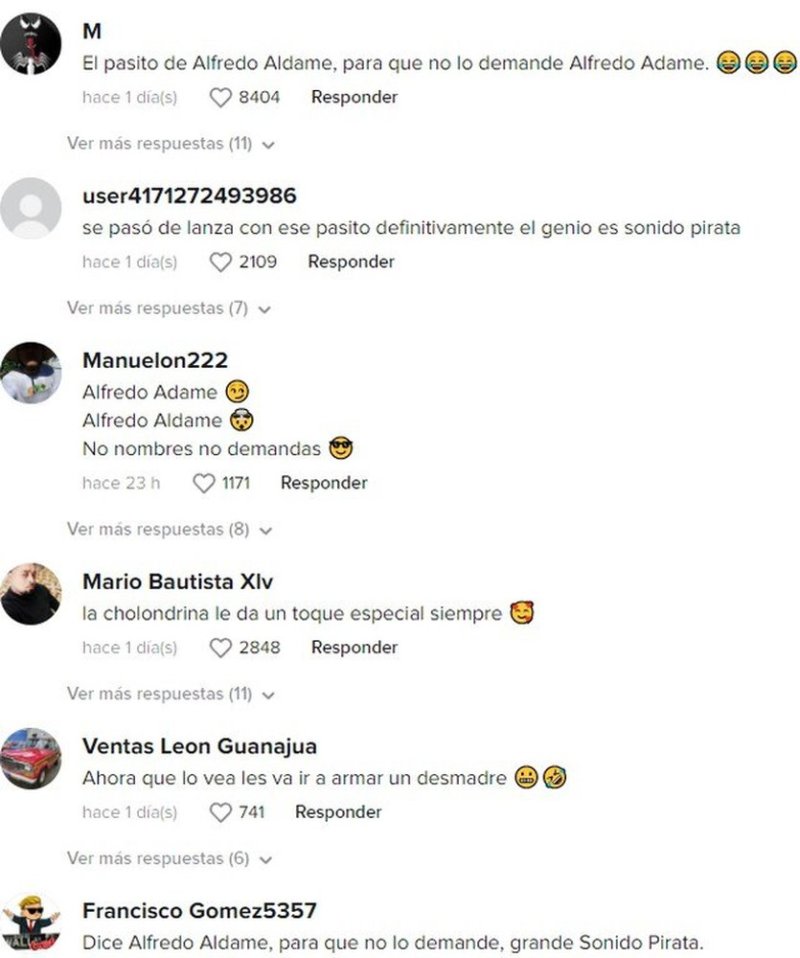Open Francisco Gomez5357 username link

click(199, 911)
